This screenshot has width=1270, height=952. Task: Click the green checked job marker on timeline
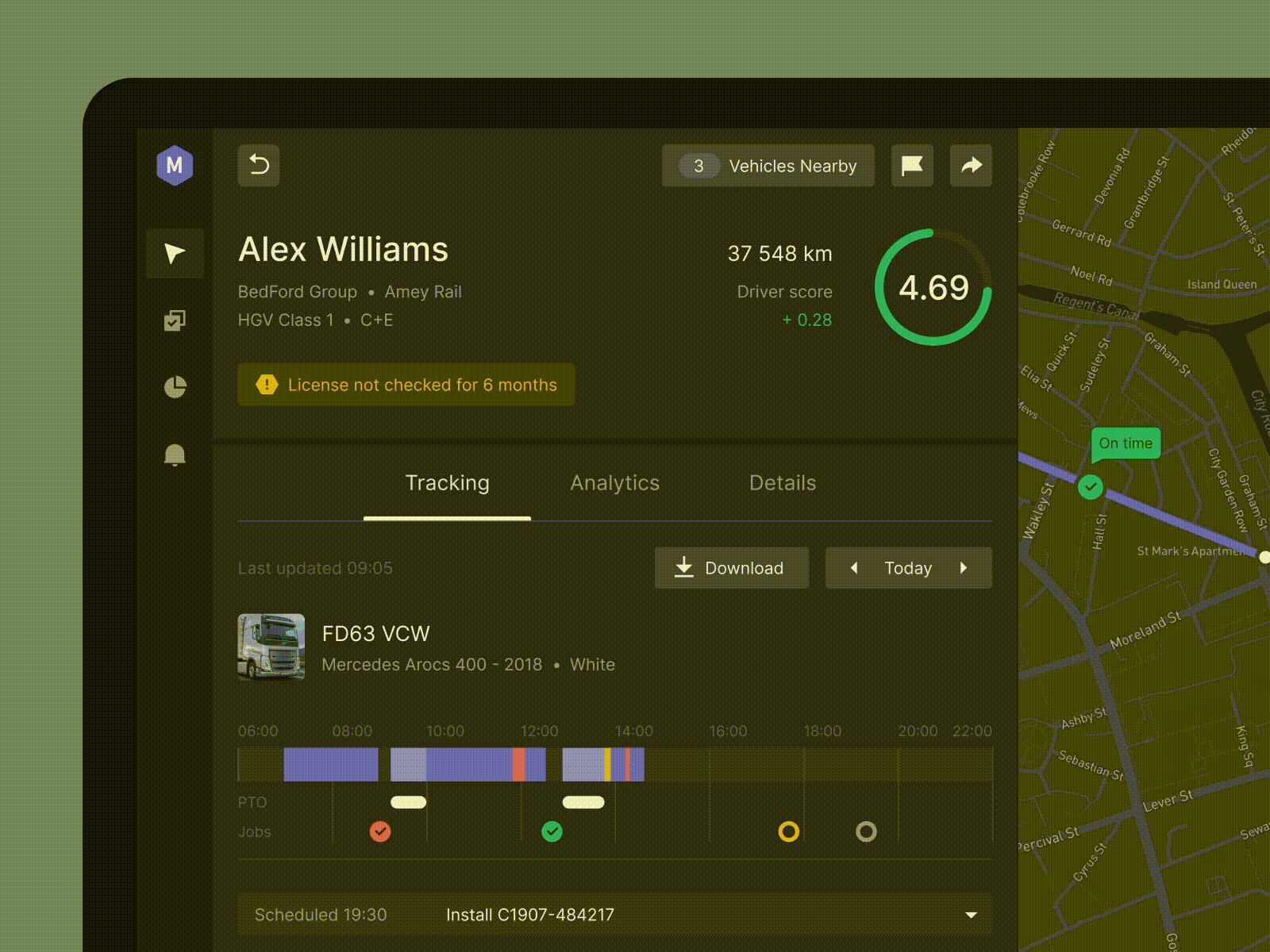pyautogui.click(x=552, y=831)
